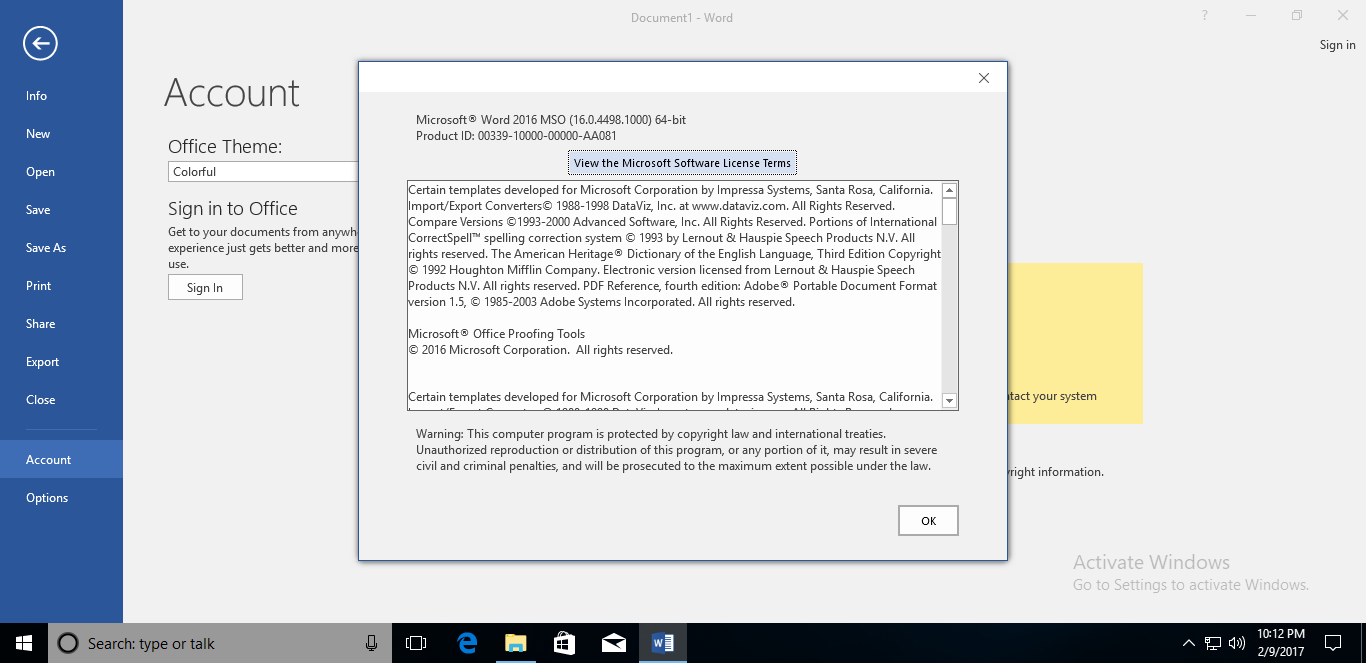Open Task View on the taskbar
Image resolution: width=1366 pixels, height=663 pixels.
[x=416, y=643]
